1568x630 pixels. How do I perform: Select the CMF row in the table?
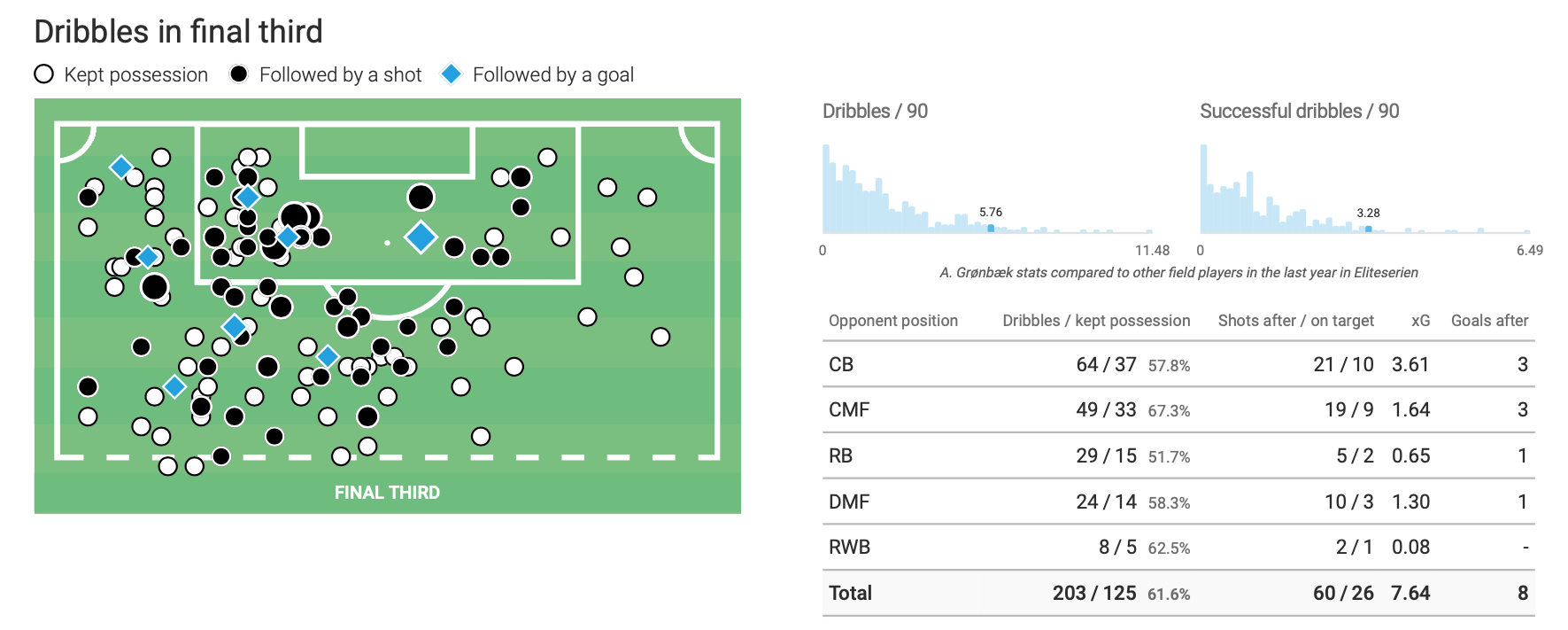click(848, 410)
